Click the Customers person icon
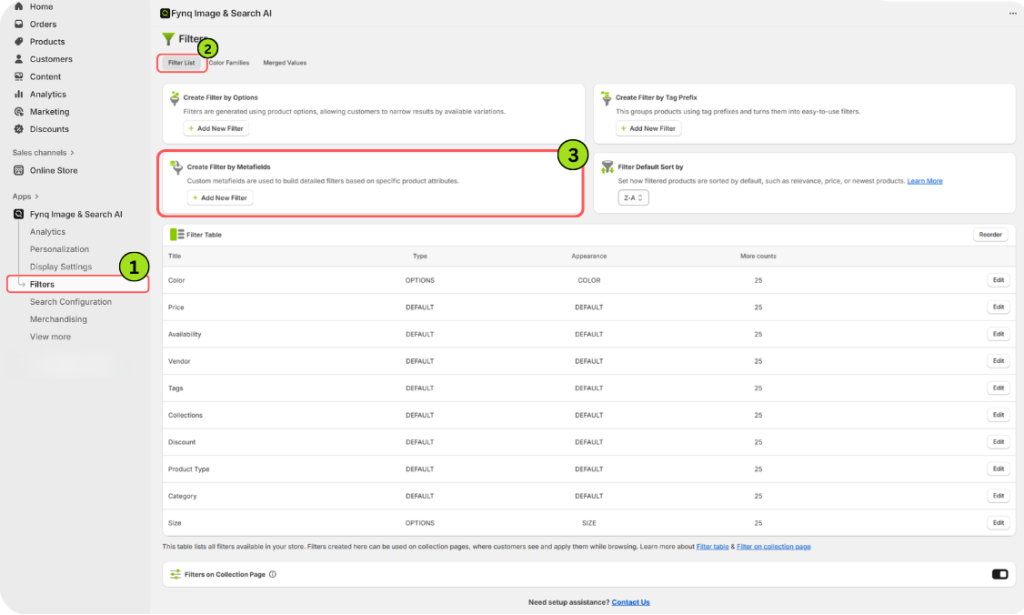 (x=18, y=59)
